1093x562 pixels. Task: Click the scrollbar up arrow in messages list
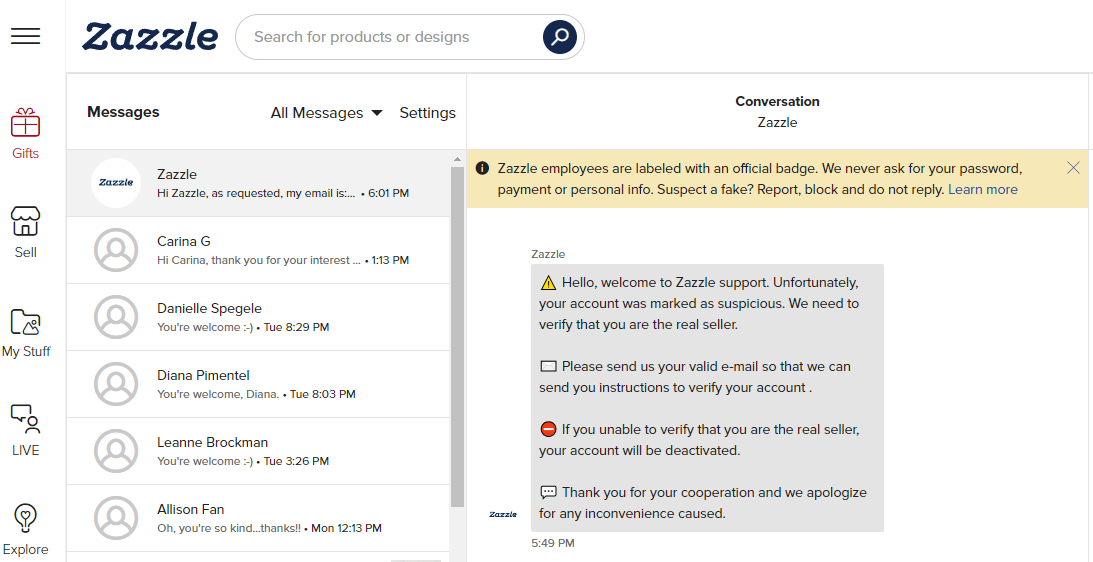(x=457, y=159)
